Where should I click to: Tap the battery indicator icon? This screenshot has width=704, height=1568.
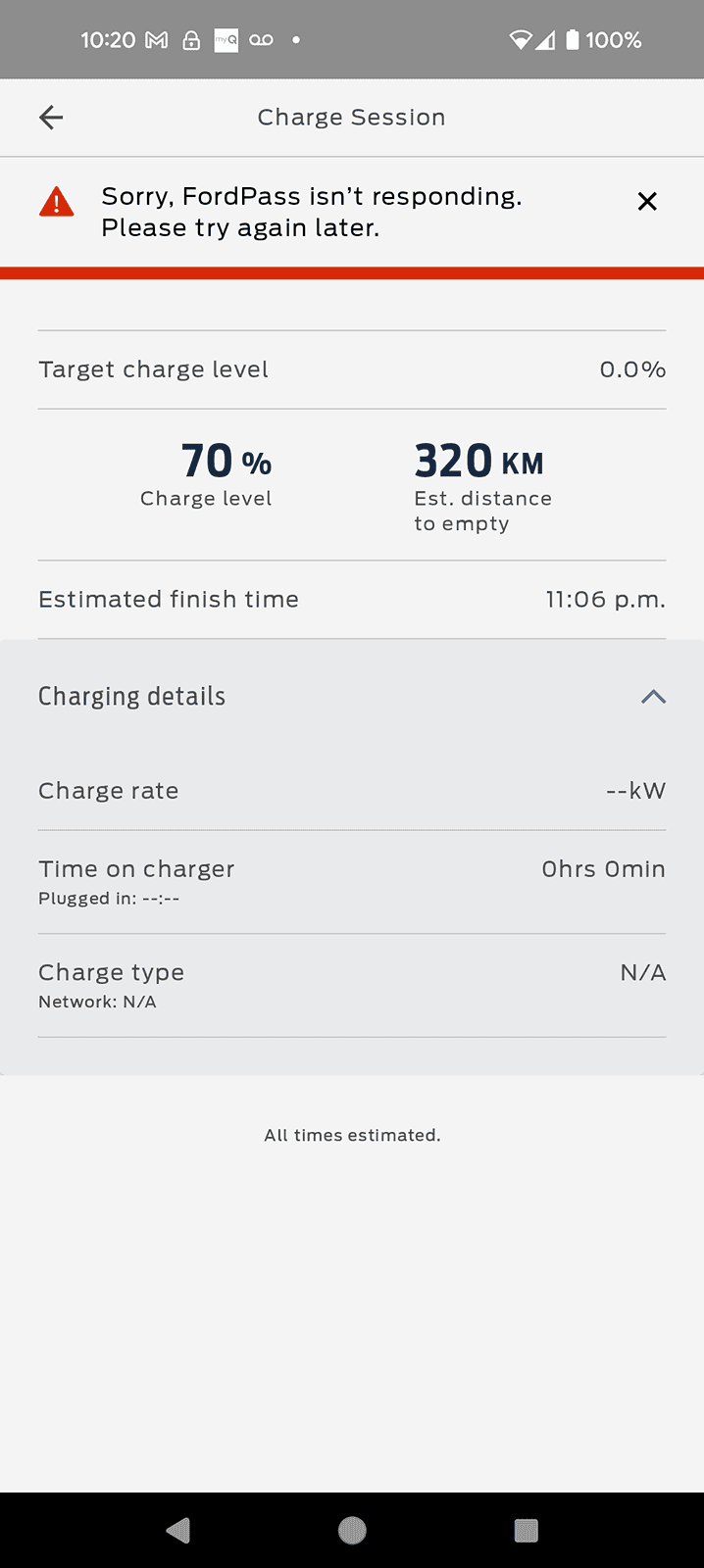pos(573,40)
